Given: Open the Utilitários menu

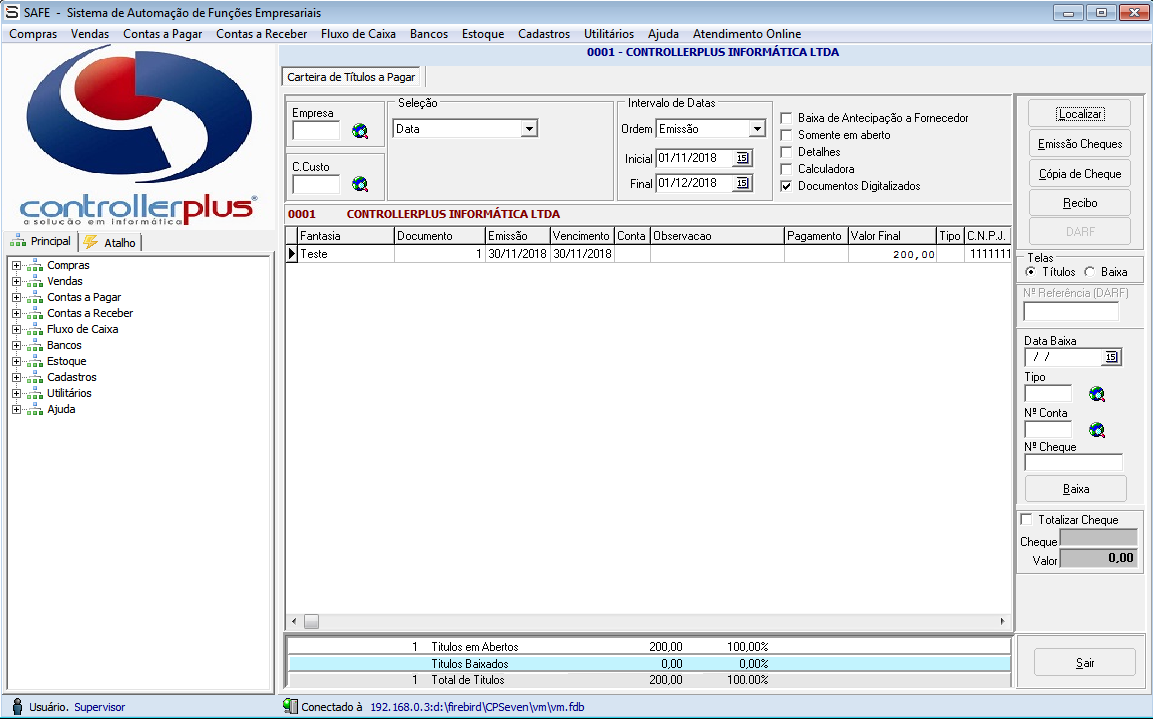Looking at the screenshot, I should click(608, 34).
